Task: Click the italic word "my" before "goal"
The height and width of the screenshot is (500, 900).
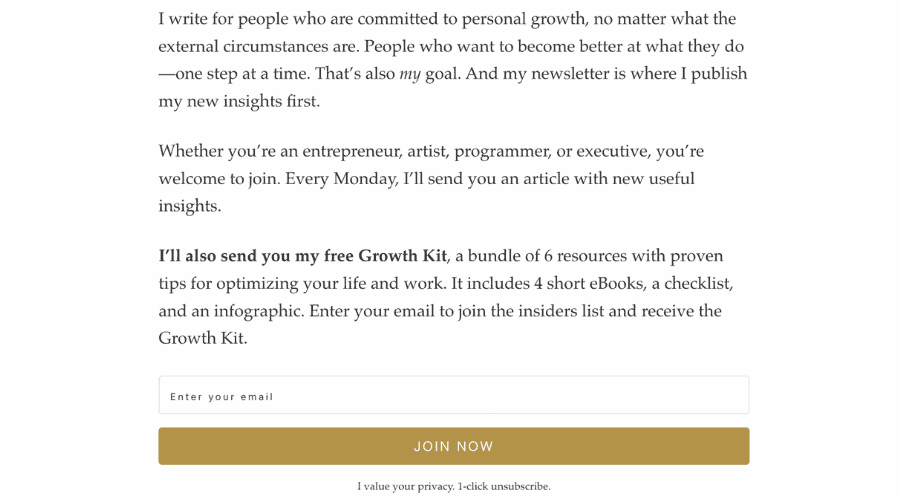Action: click(410, 74)
